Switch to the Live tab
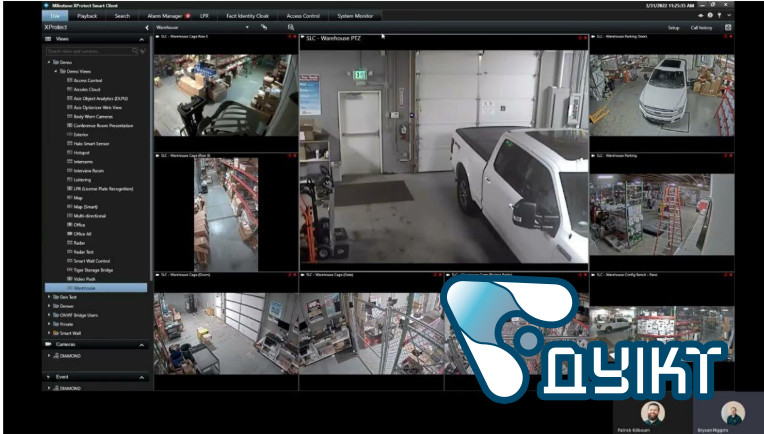The image size is (764, 434). pyautogui.click(x=55, y=16)
